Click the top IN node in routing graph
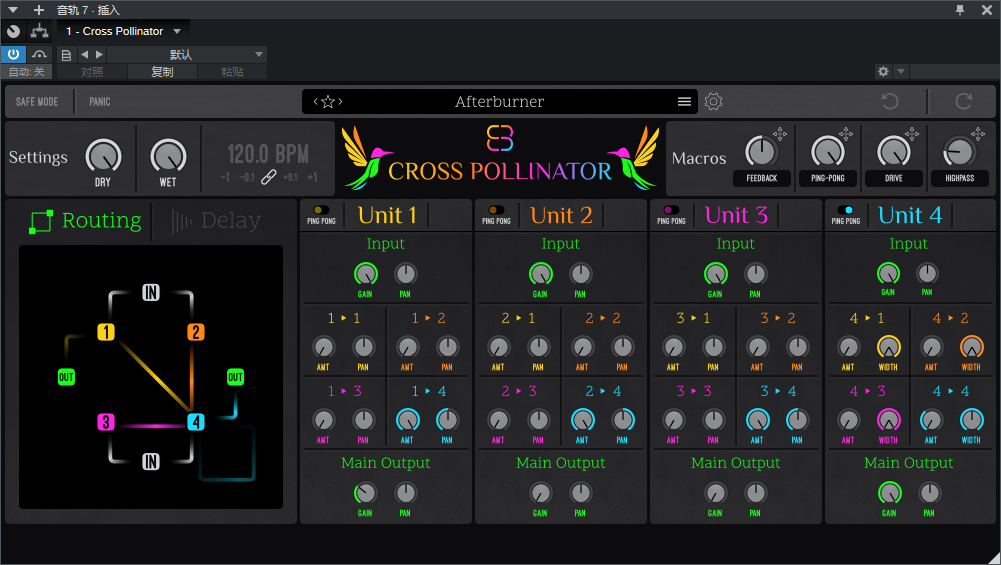This screenshot has height=565, width=1001. [151, 292]
